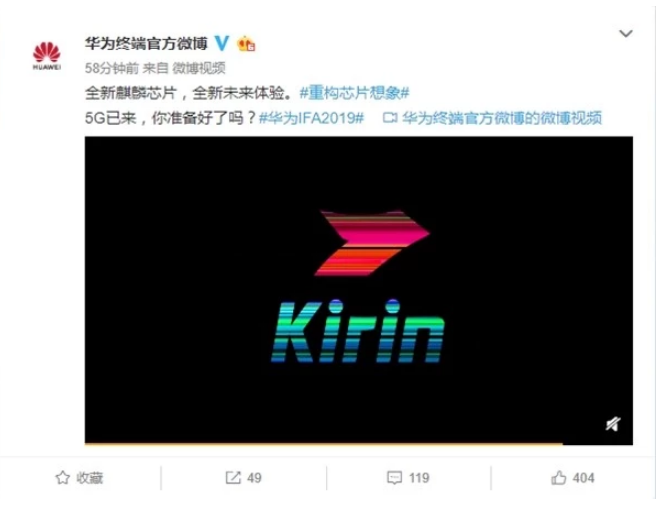Open the post options chevron menu

(626, 34)
